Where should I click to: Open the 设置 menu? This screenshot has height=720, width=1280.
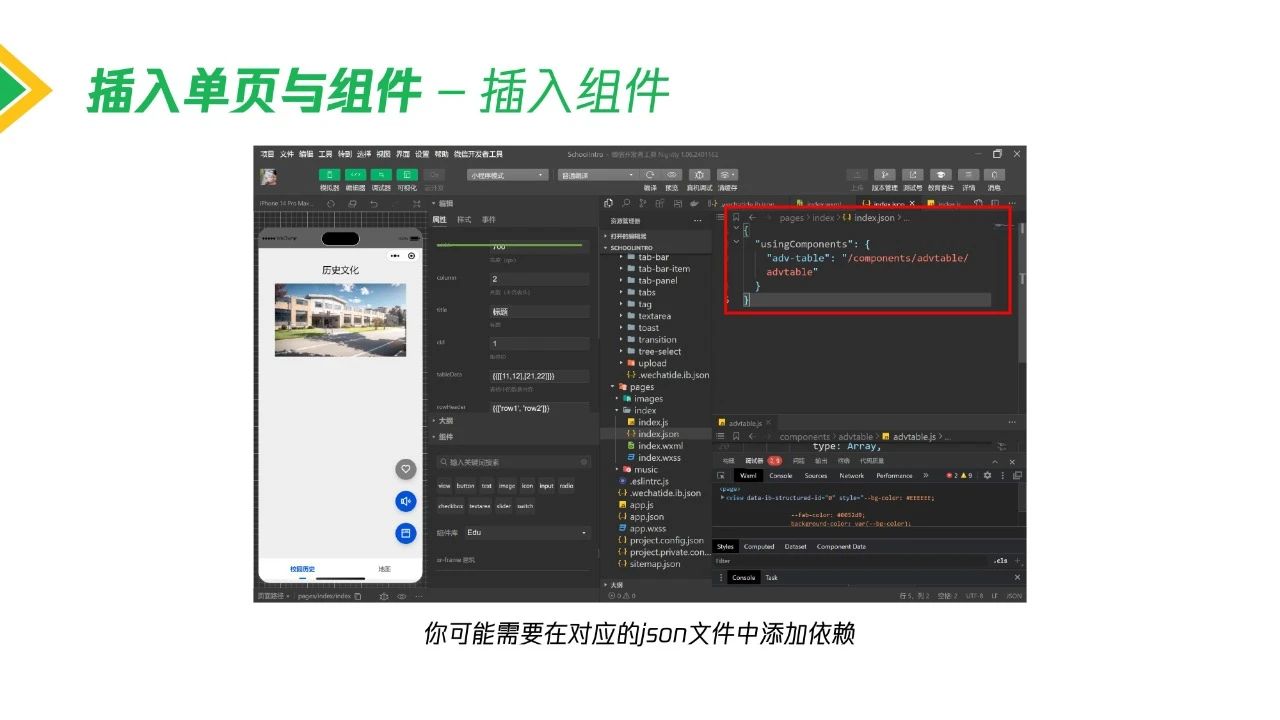[422, 154]
